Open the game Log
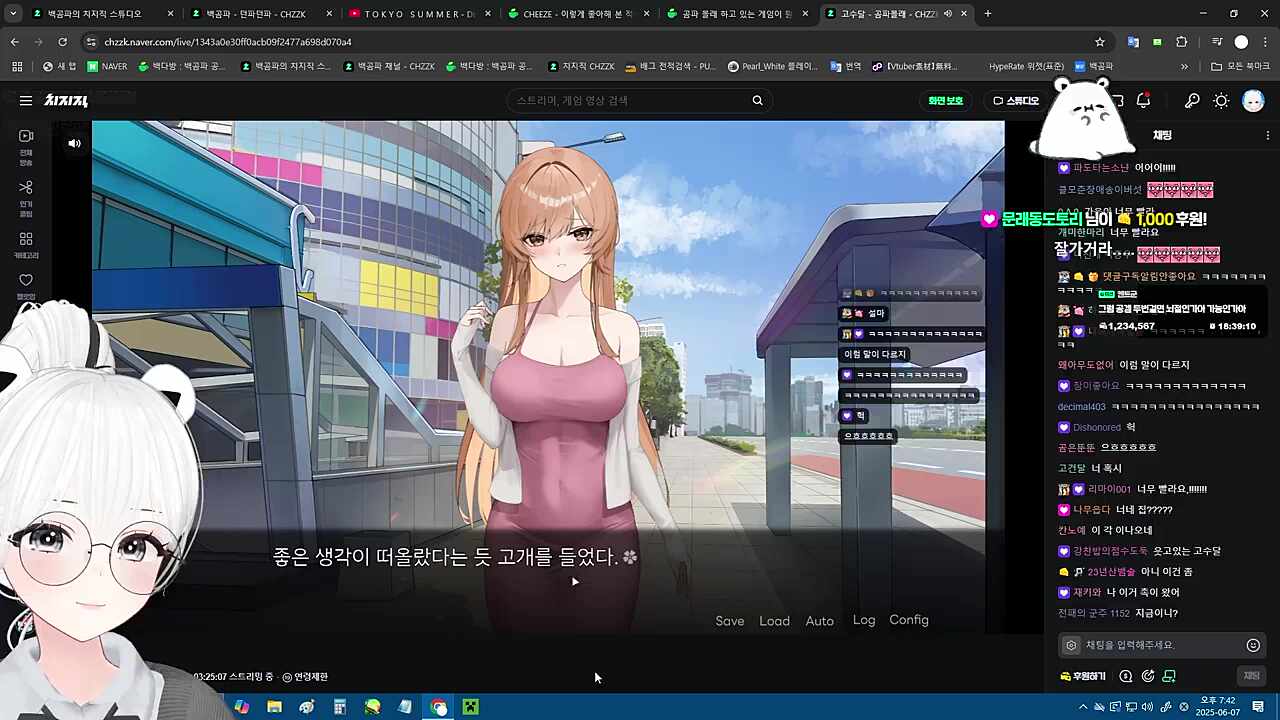 pos(864,620)
